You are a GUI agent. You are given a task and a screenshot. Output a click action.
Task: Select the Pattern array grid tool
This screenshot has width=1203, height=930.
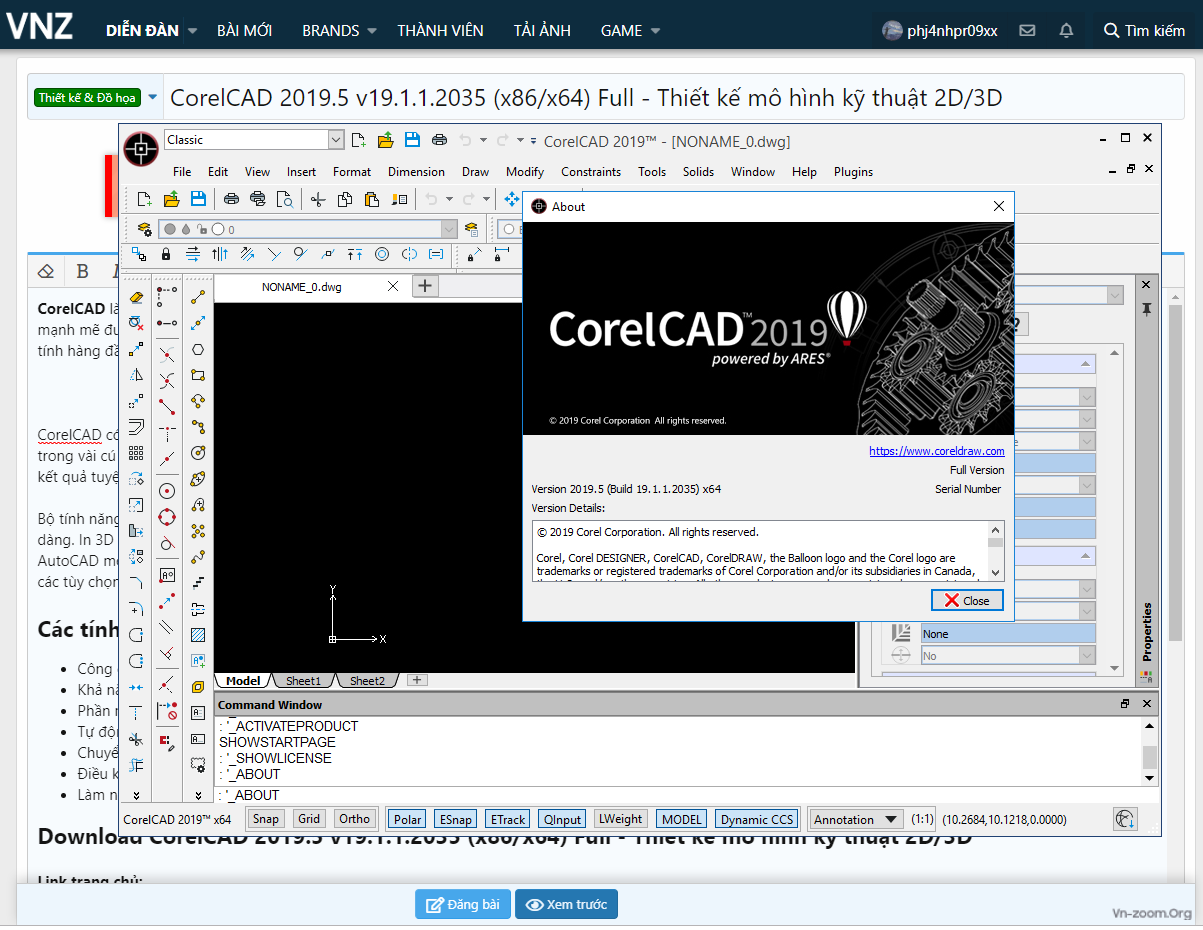[136, 453]
